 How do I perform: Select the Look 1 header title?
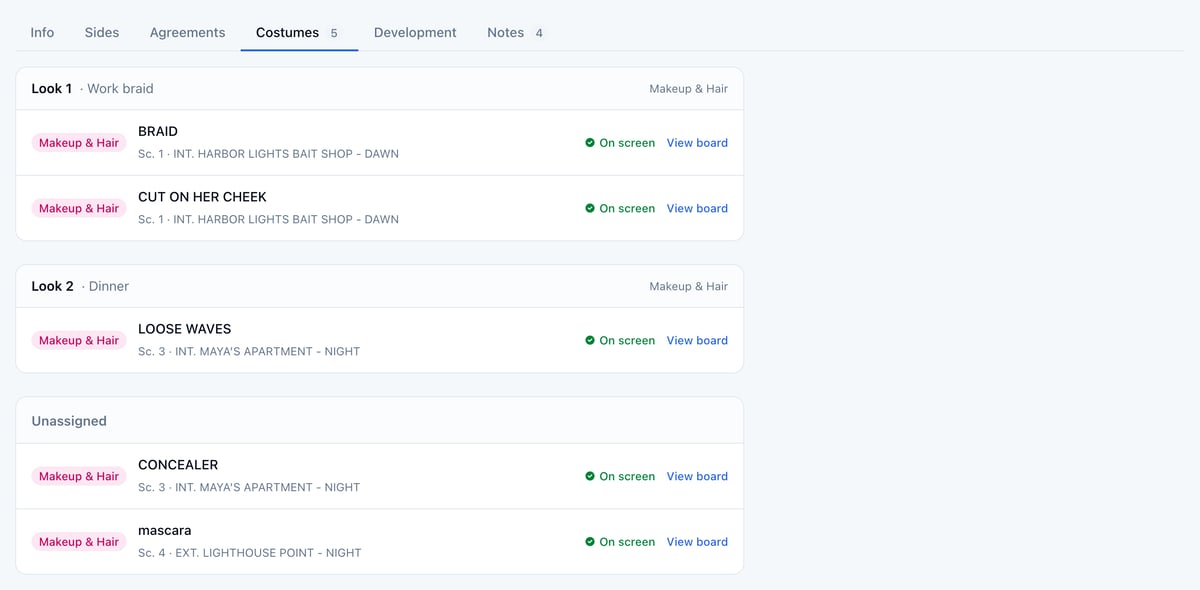tap(52, 89)
